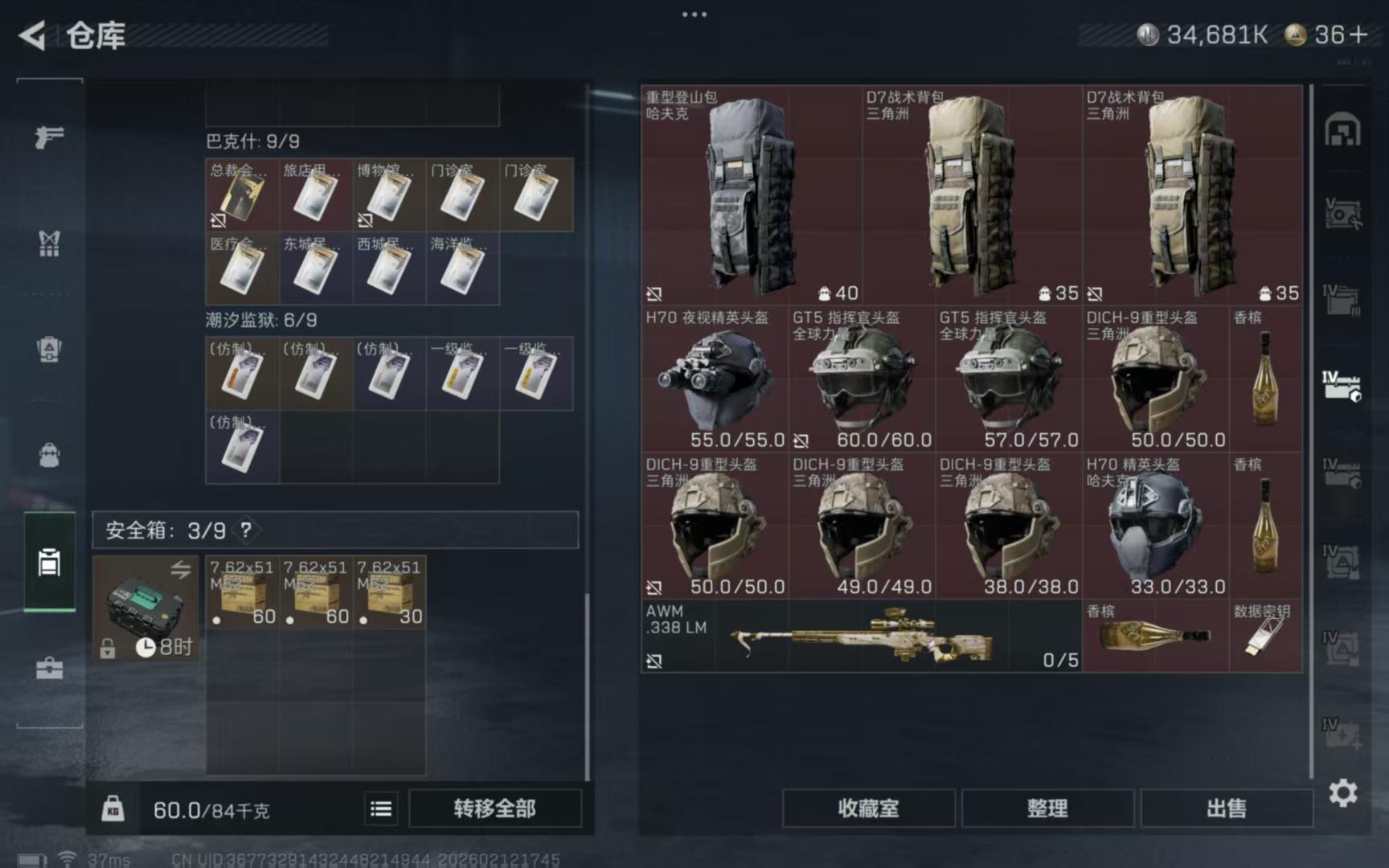Switch to the active IV storage tab

click(1342, 387)
